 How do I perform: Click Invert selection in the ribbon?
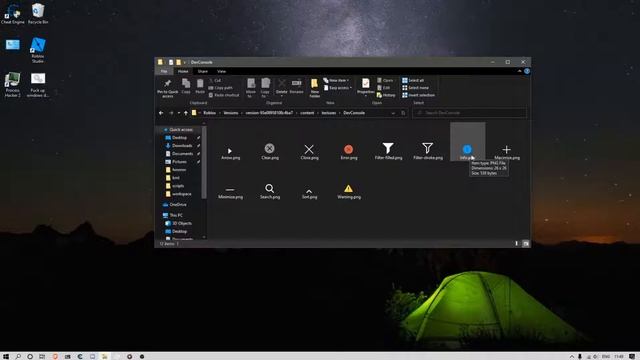click(418, 95)
